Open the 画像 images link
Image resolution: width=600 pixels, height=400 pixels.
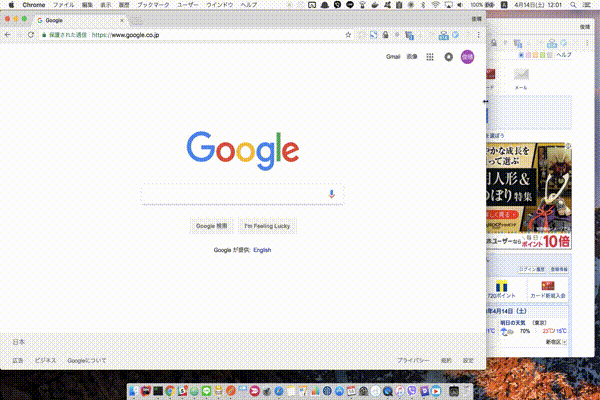(411, 57)
